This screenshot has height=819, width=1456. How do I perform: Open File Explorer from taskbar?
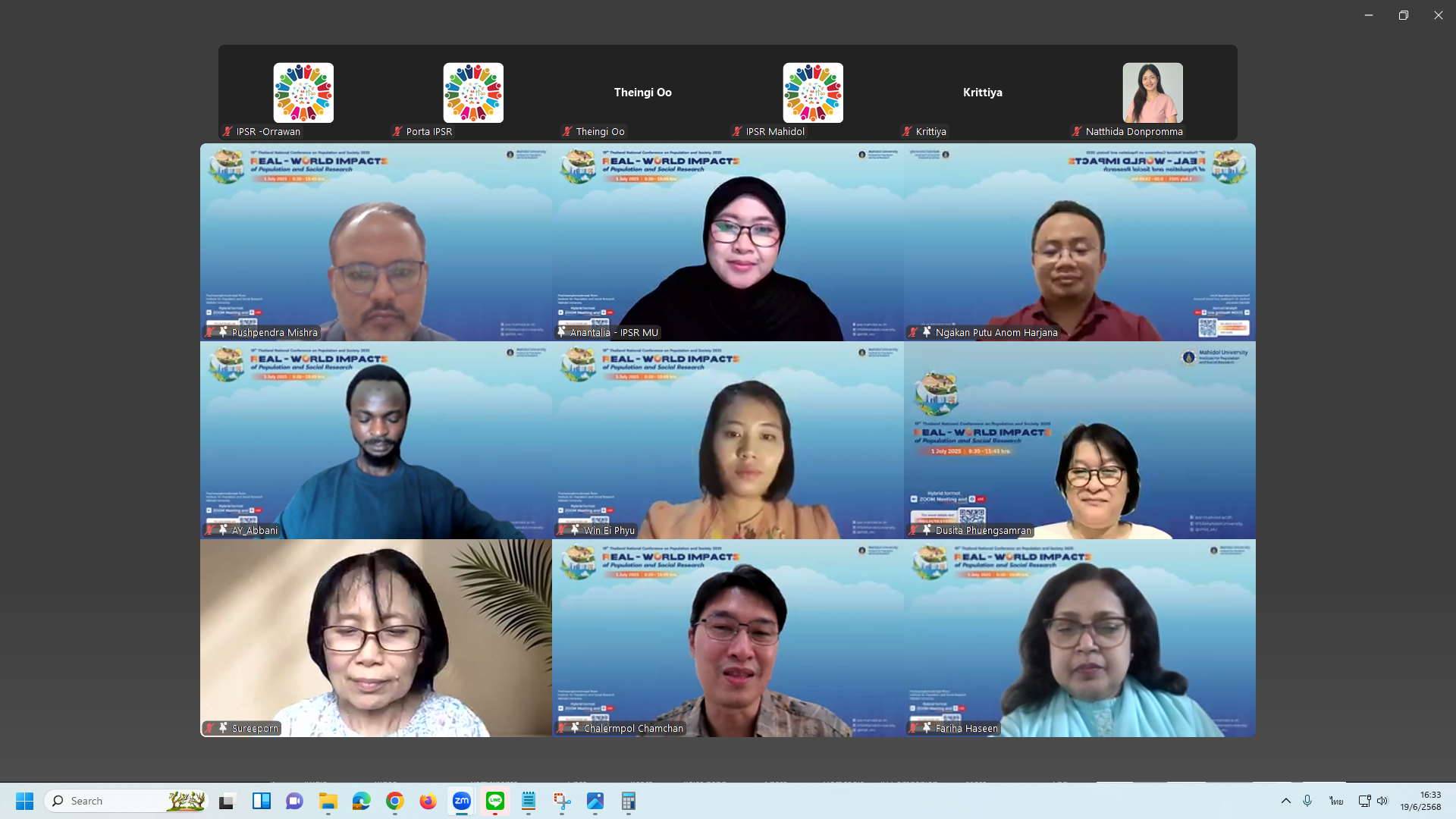tap(328, 801)
